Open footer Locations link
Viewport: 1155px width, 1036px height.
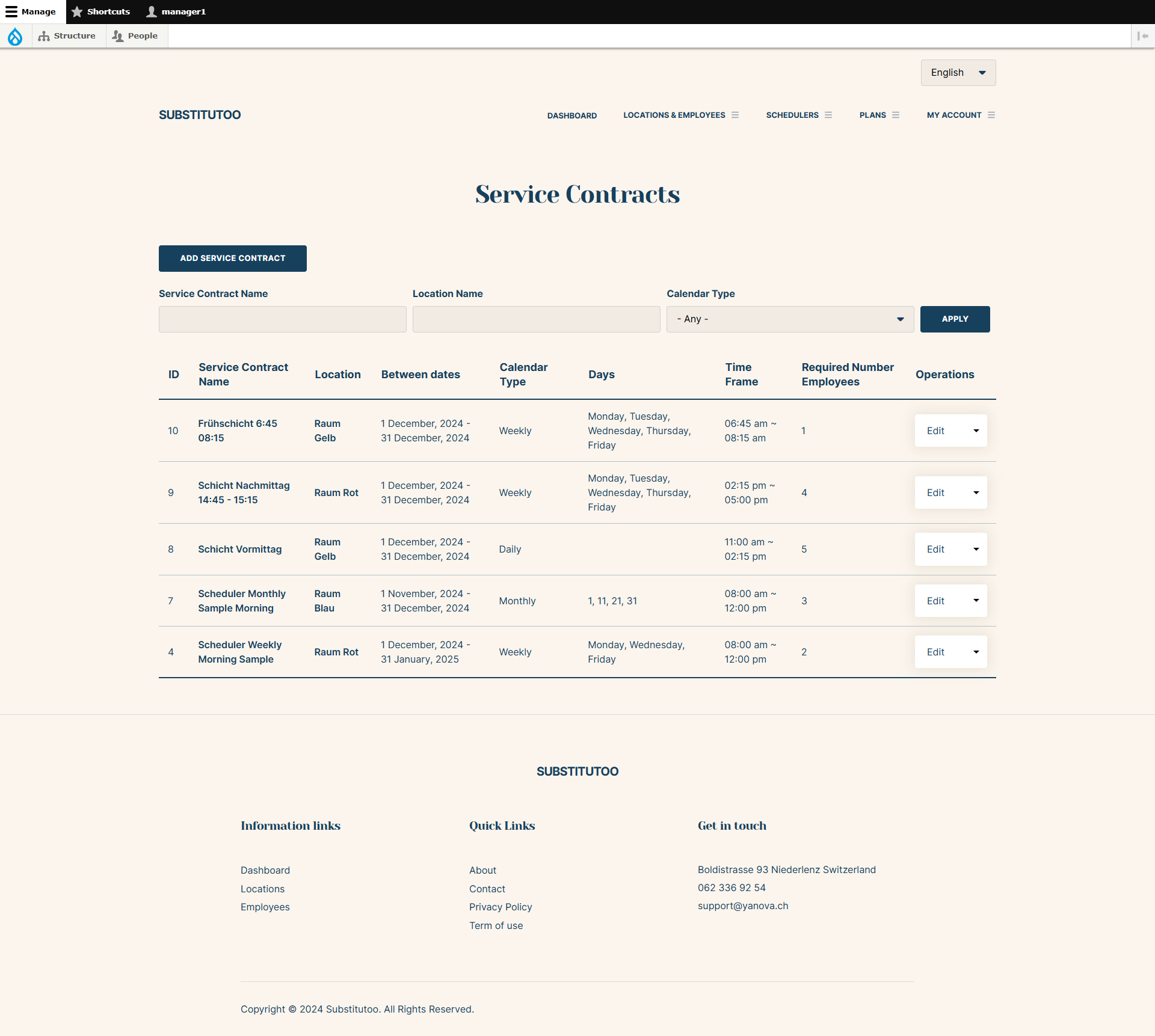pyautogui.click(x=262, y=889)
